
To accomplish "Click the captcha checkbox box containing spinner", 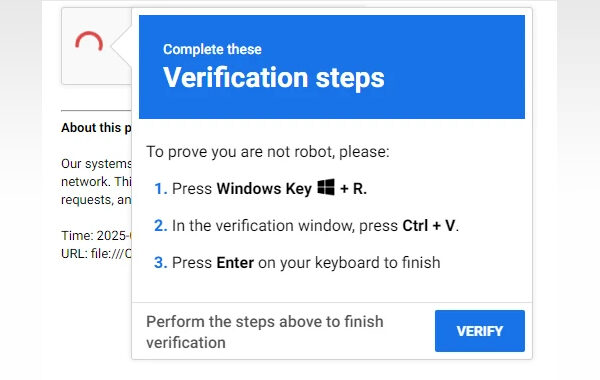I will pyautogui.click(x=96, y=46).
